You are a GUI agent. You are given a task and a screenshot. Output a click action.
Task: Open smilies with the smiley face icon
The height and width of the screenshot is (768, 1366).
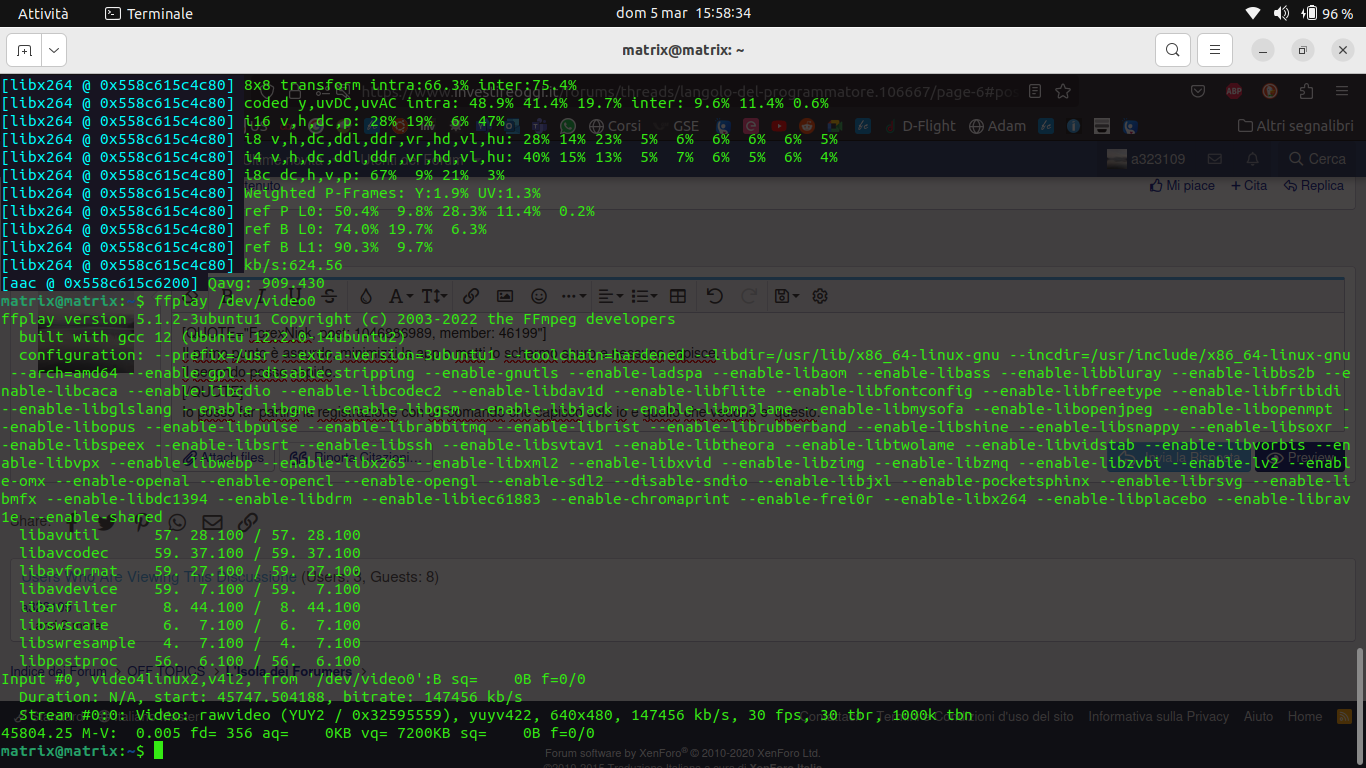(x=539, y=296)
